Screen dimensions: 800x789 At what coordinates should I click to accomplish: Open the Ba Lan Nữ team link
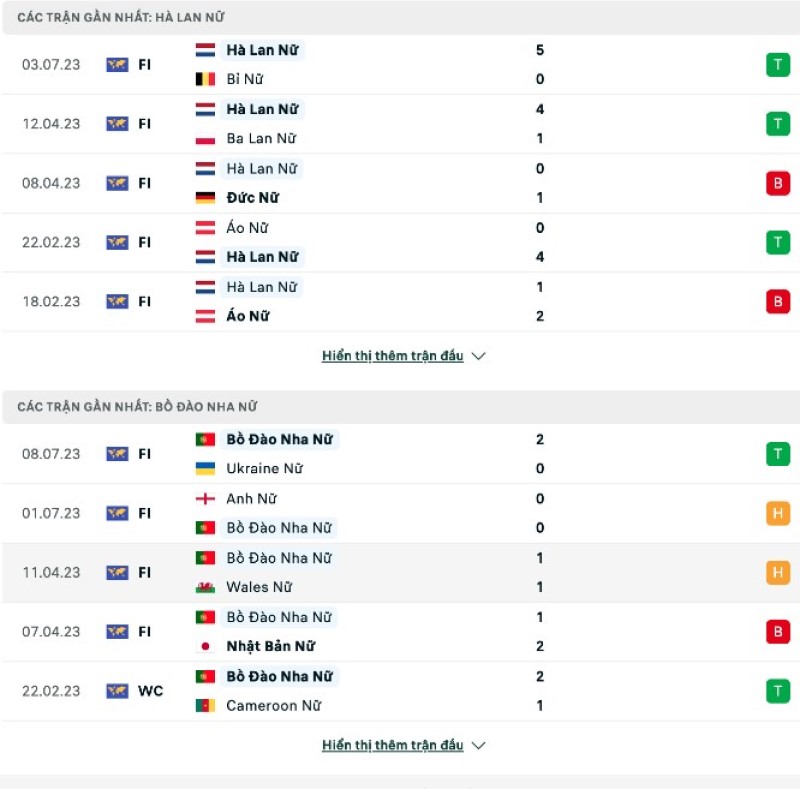click(x=261, y=139)
